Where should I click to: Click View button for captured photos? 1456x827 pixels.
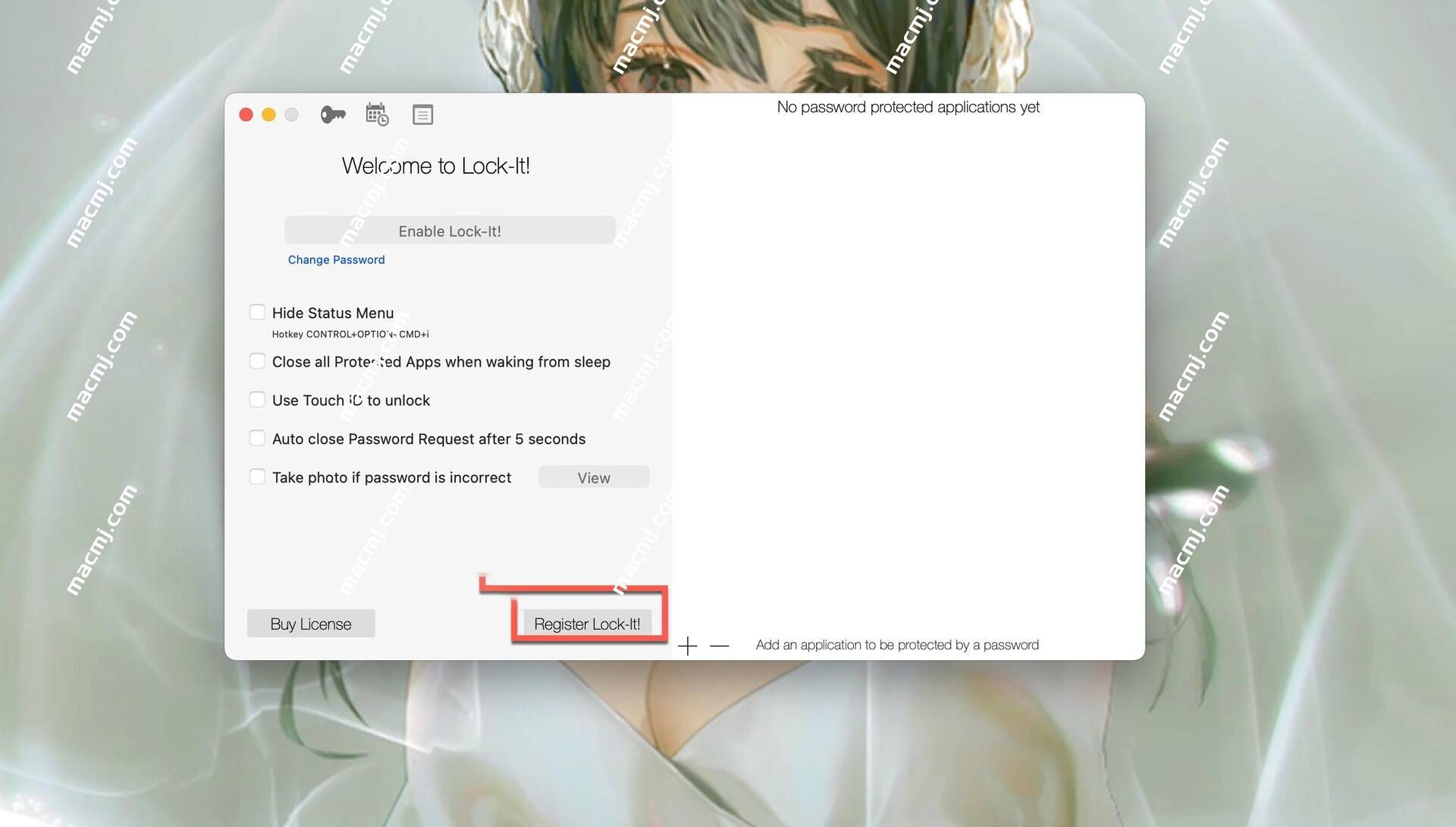594,477
